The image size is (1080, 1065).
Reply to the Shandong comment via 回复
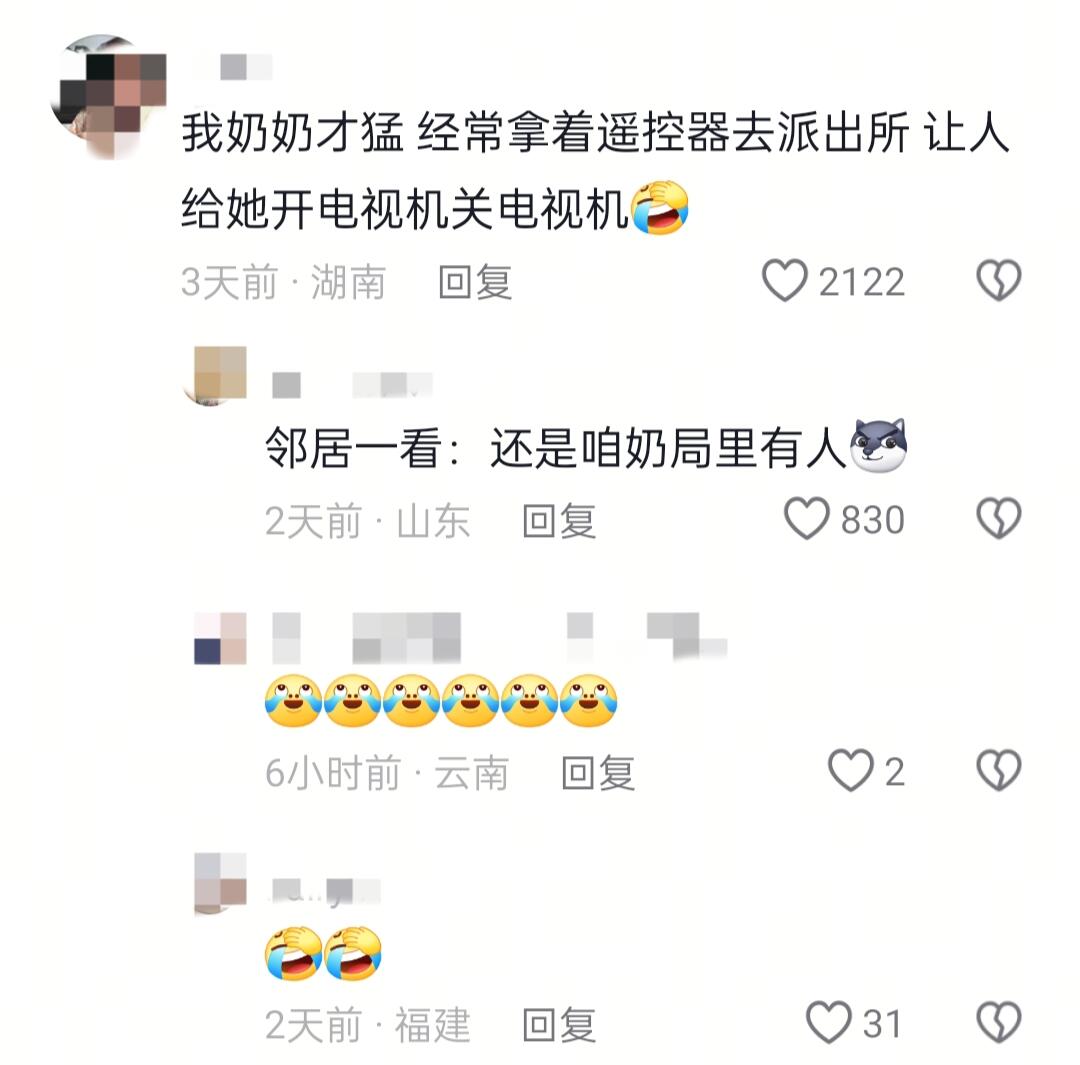point(559,521)
